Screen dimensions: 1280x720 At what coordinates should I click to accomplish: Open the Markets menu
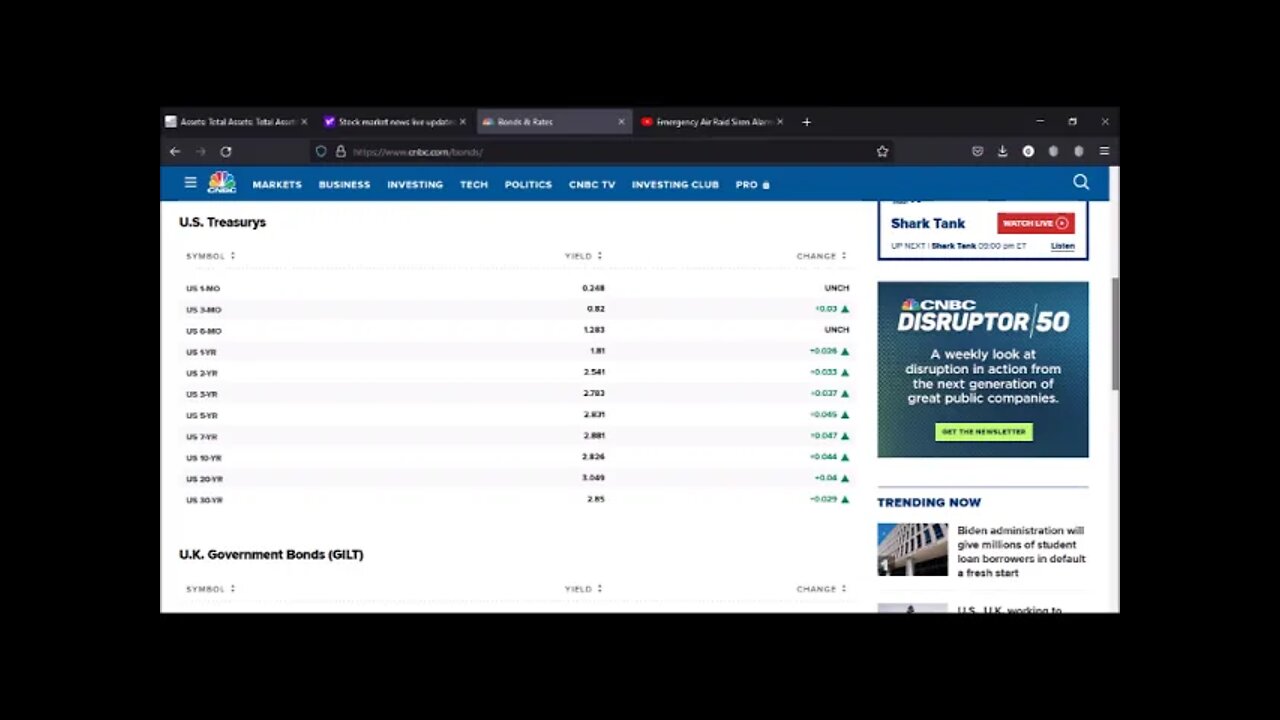click(277, 185)
